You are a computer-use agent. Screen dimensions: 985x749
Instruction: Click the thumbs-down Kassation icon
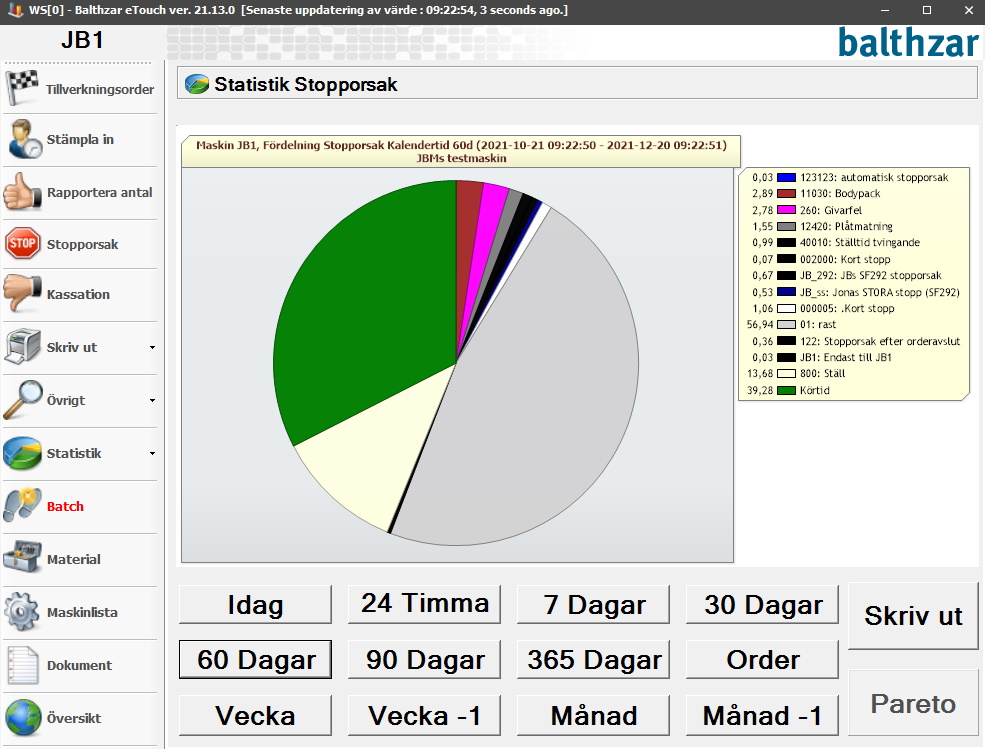point(22,293)
